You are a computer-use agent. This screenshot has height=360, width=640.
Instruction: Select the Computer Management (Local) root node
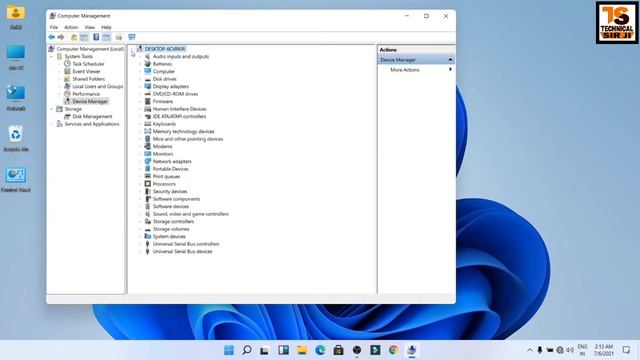click(90, 49)
